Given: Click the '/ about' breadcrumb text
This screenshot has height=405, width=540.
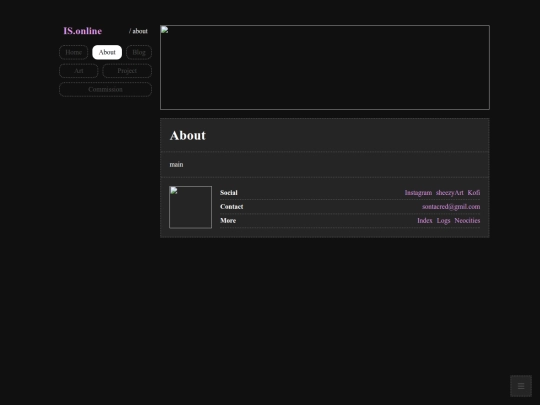Looking at the screenshot, I should [x=138, y=31].
